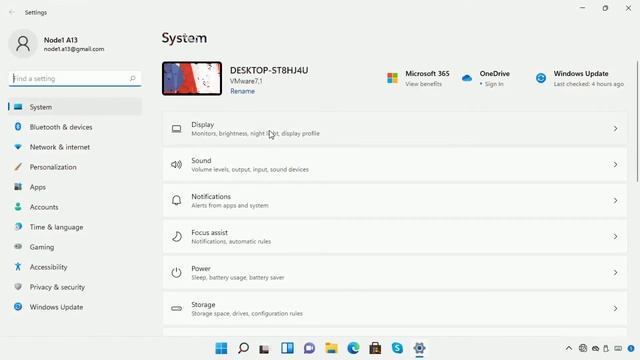This screenshot has height=360, width=640.
Task: Expand the Notifications row chevron
Action: pos(615,201)
